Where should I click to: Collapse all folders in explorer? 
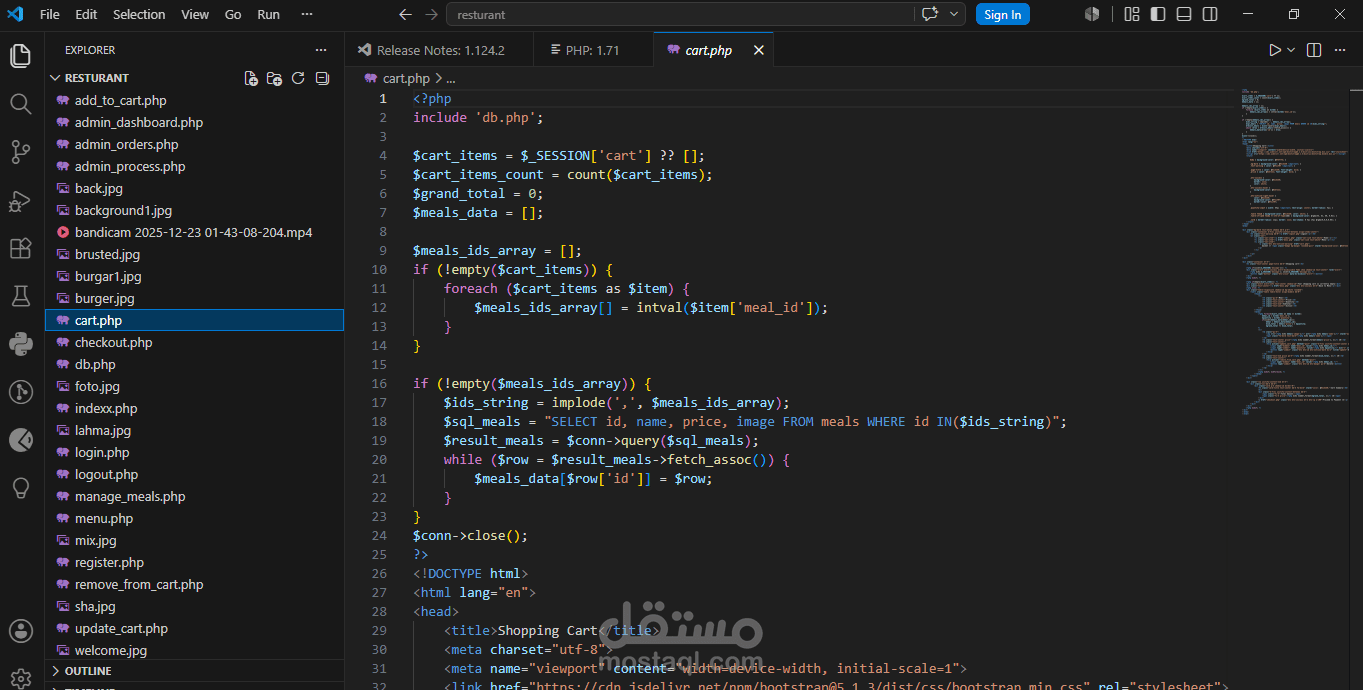pos(322,78)
